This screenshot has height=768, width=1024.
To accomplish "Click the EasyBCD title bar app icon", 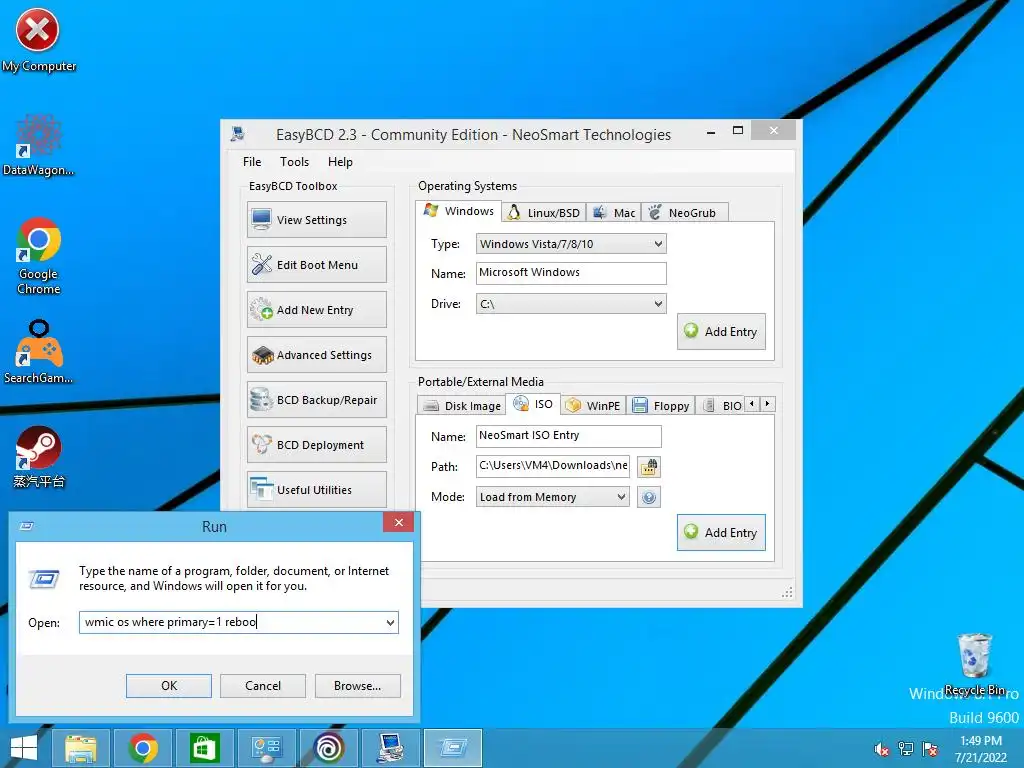I will point(238,135).
